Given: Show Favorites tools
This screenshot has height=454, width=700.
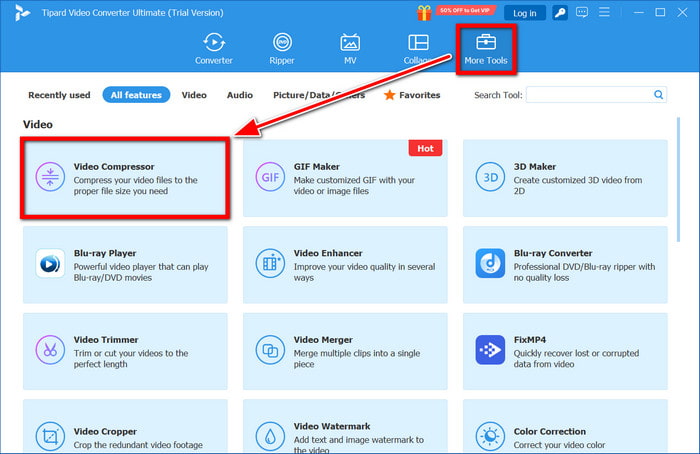Looking at the screenshot, I should 412,95.
